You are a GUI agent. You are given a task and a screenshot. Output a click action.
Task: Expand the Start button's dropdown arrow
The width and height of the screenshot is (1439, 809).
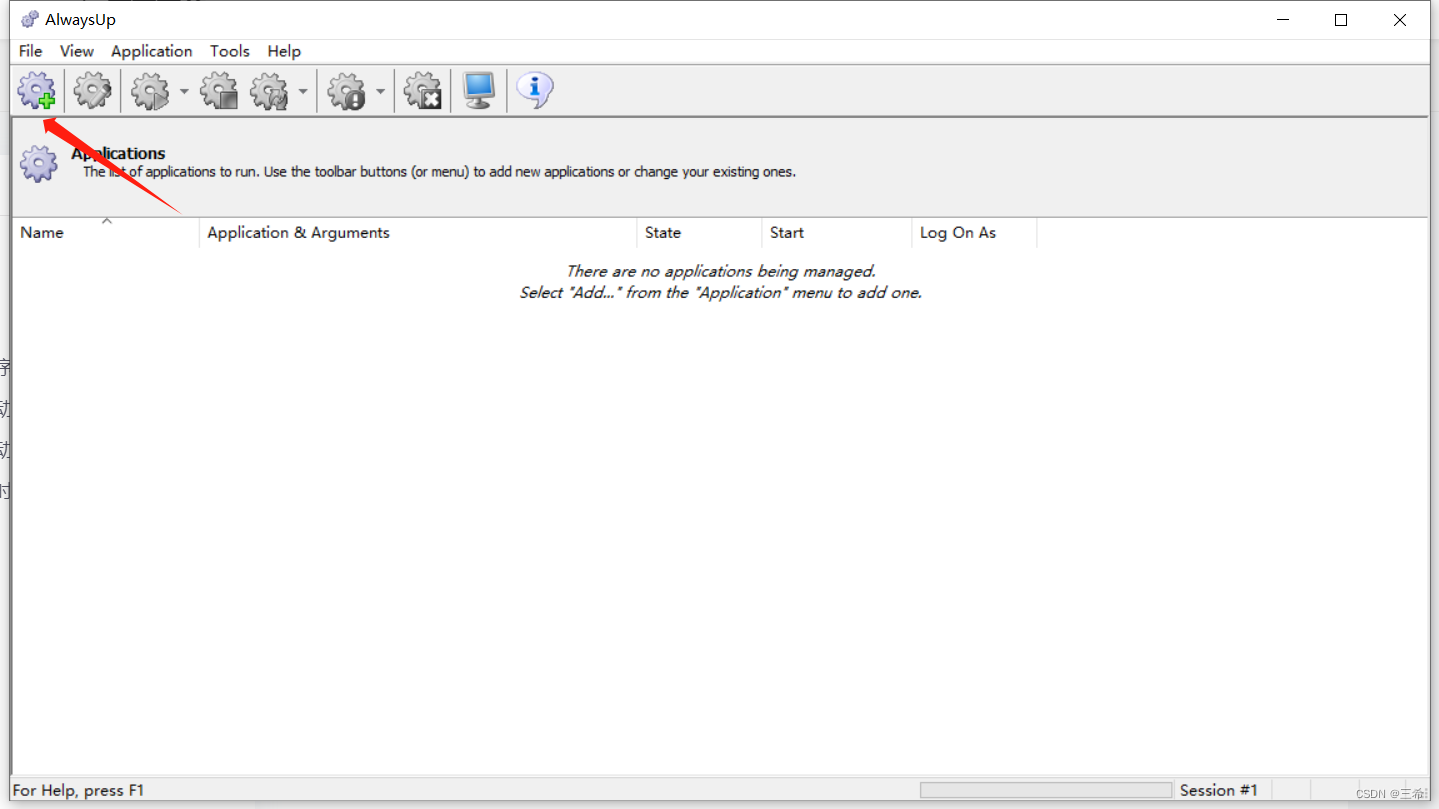point(184,90)
